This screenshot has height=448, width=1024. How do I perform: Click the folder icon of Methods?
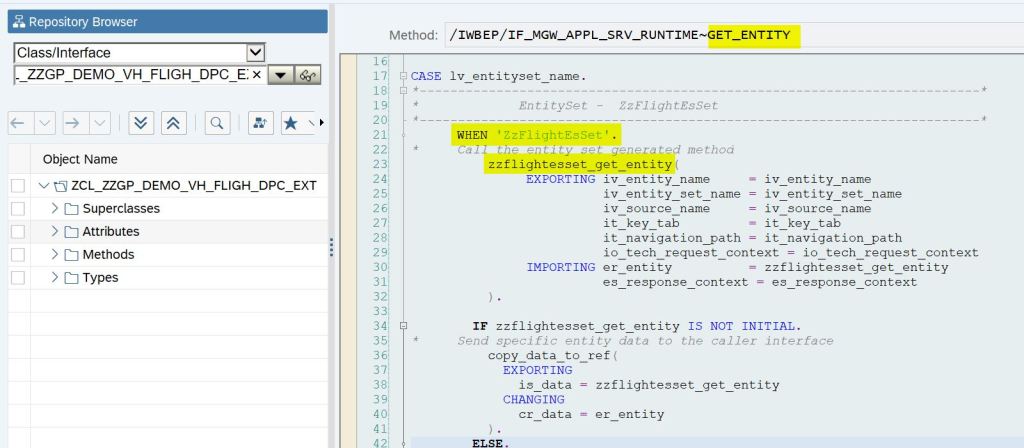click(71, 255)
